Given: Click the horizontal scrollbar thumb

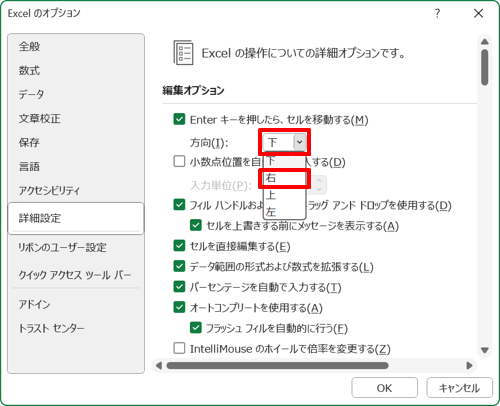Looking at the screenshot, I should [x=277, y=366].
